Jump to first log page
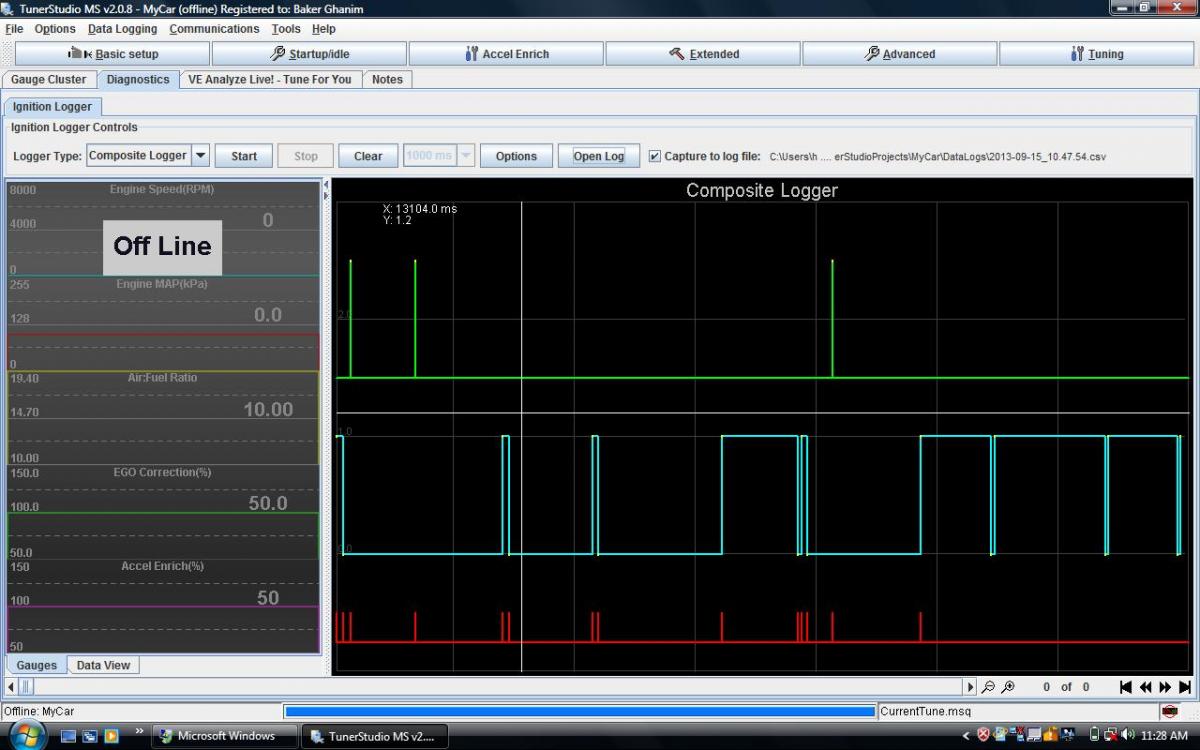 click(x=1126, y=687)
